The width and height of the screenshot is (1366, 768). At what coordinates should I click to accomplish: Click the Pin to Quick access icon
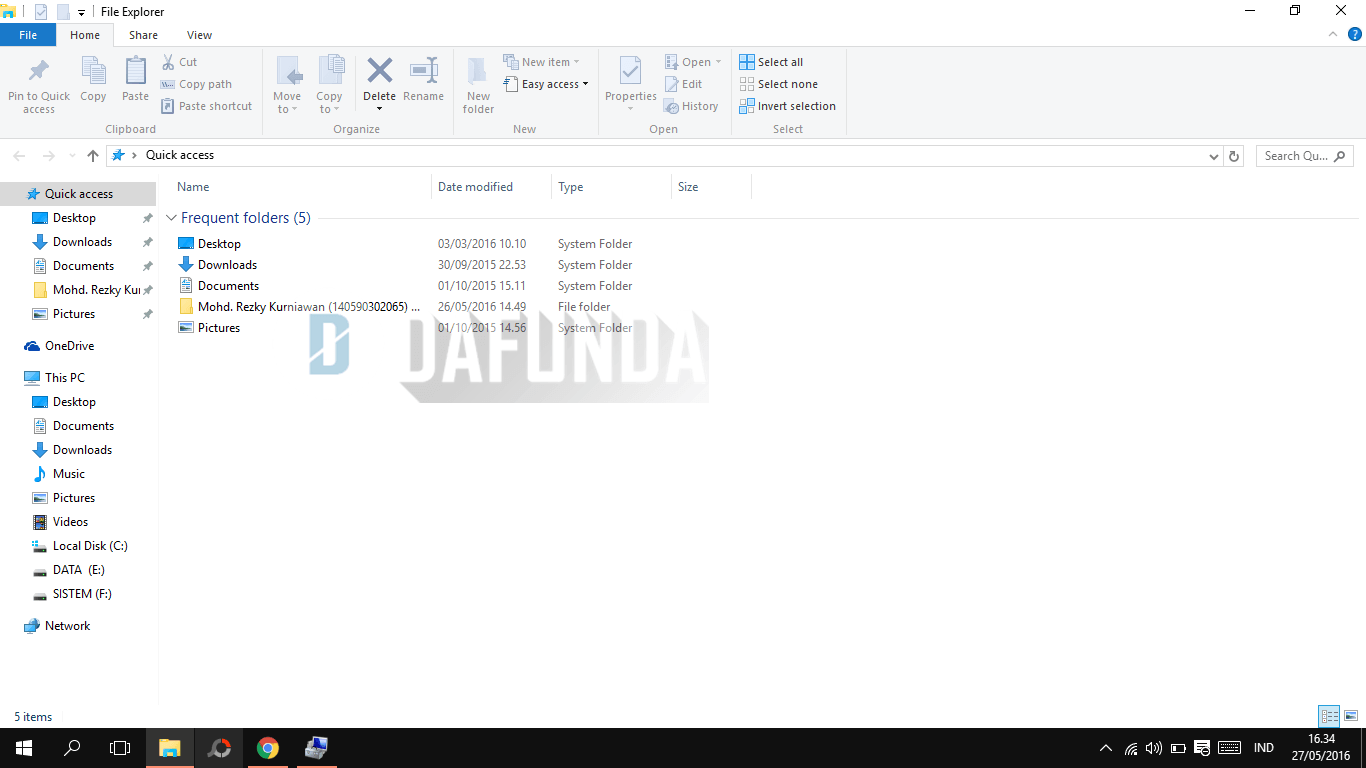coord(38,72)
